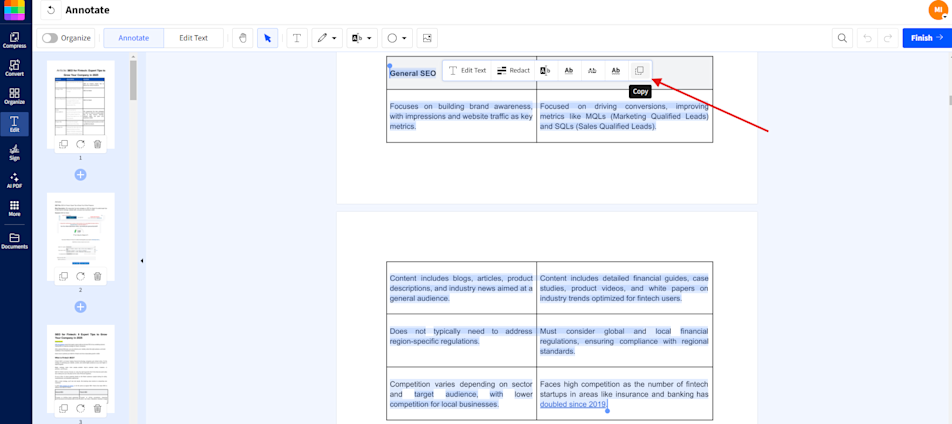952x424 pixels.
Task: Click the 'General SEO' header cell text
Action: (x=413, y=74)
